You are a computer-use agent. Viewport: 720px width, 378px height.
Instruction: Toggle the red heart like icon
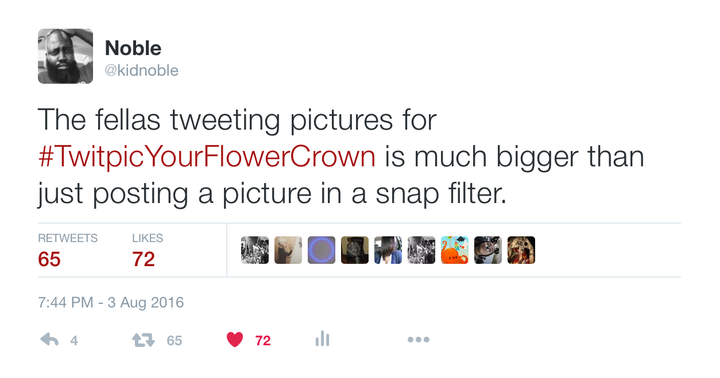(235, 339)
